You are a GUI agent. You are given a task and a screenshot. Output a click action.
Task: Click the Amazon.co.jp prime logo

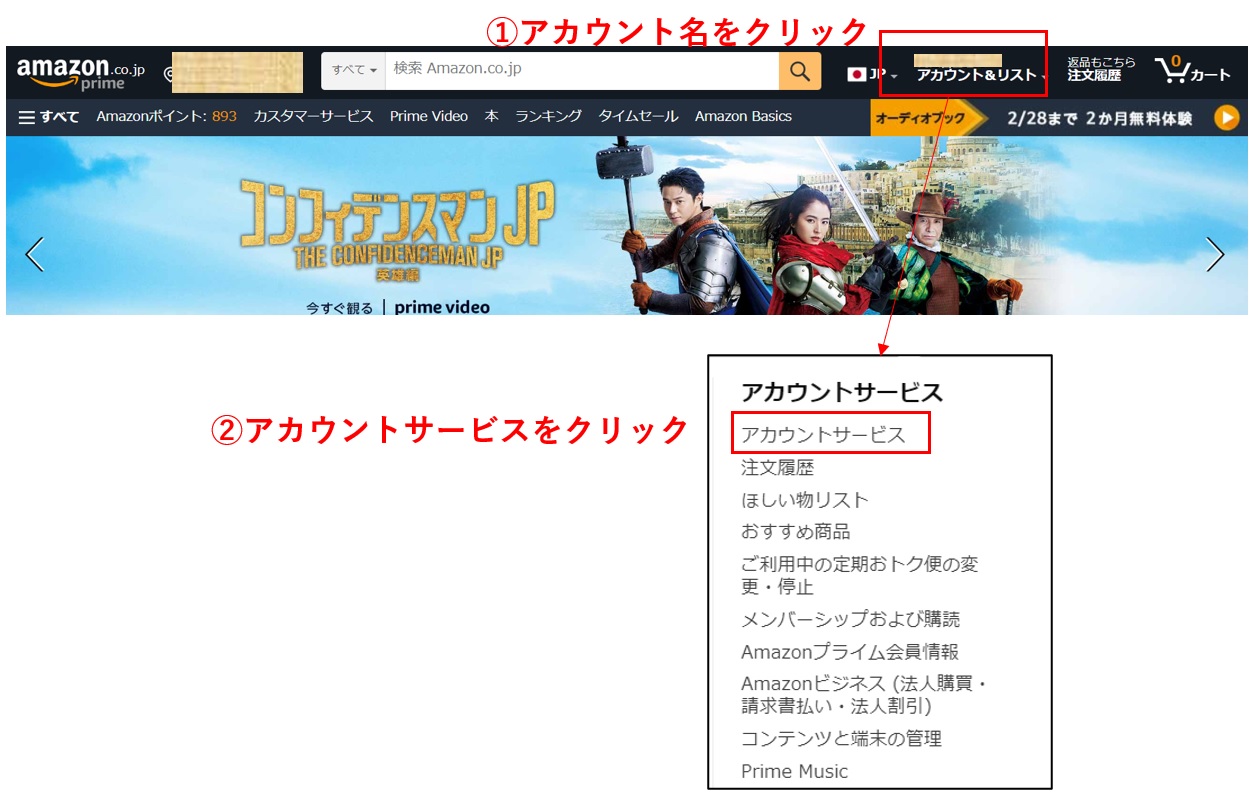point(80,73)
